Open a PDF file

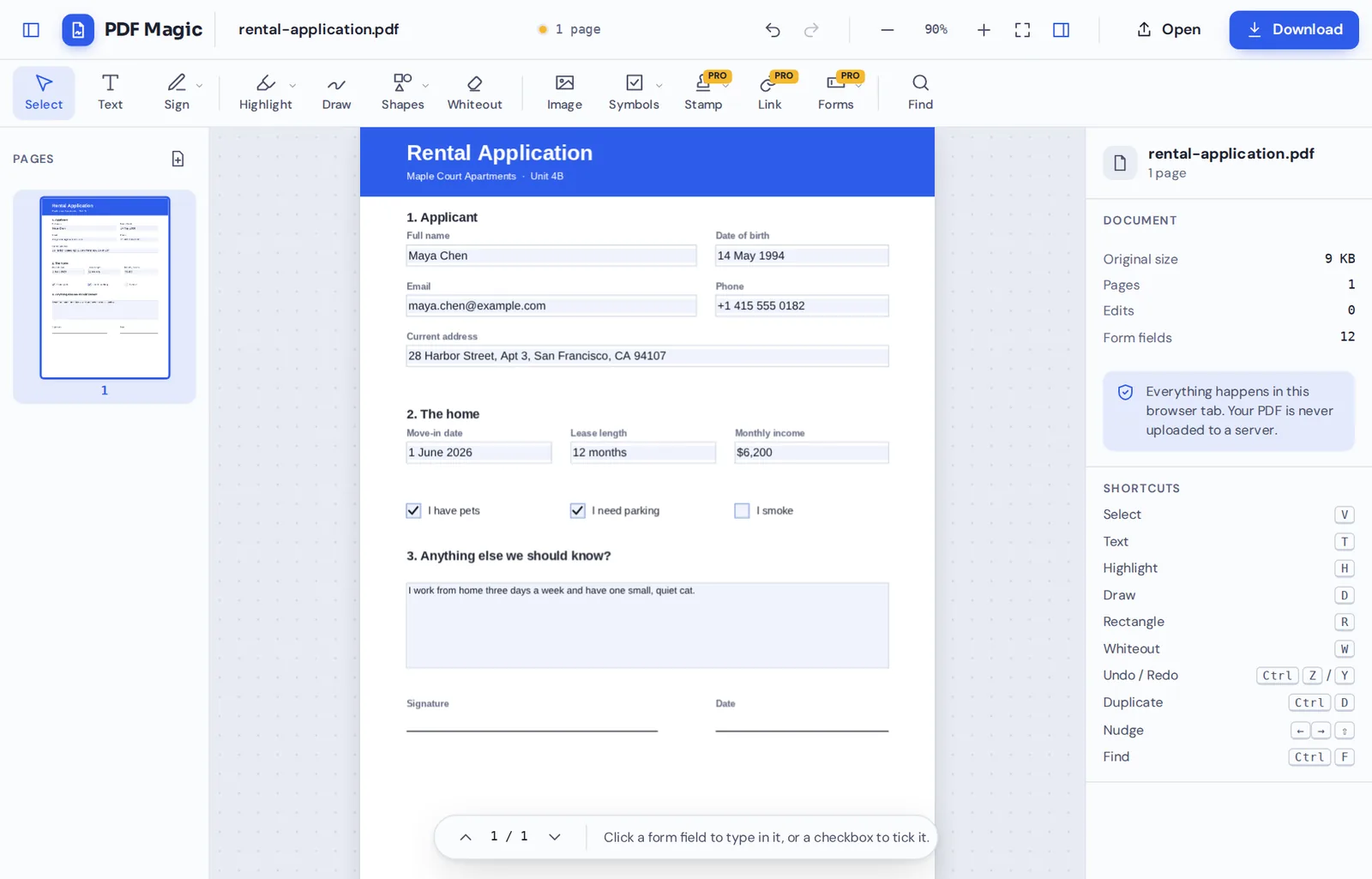click(x=1169, y=30)
